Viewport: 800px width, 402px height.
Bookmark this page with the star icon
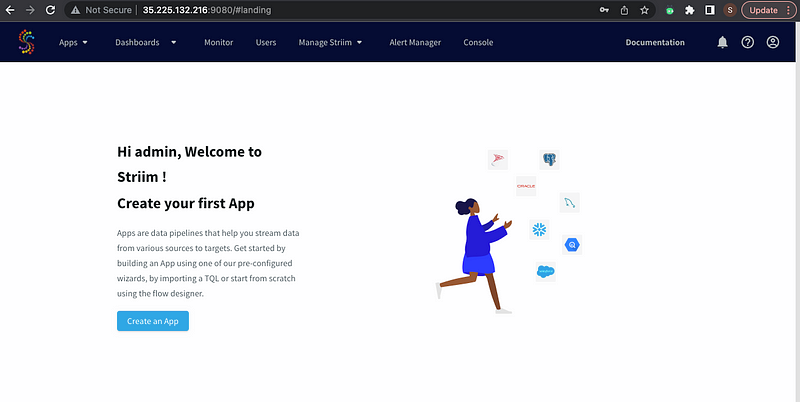coord(644,10)
